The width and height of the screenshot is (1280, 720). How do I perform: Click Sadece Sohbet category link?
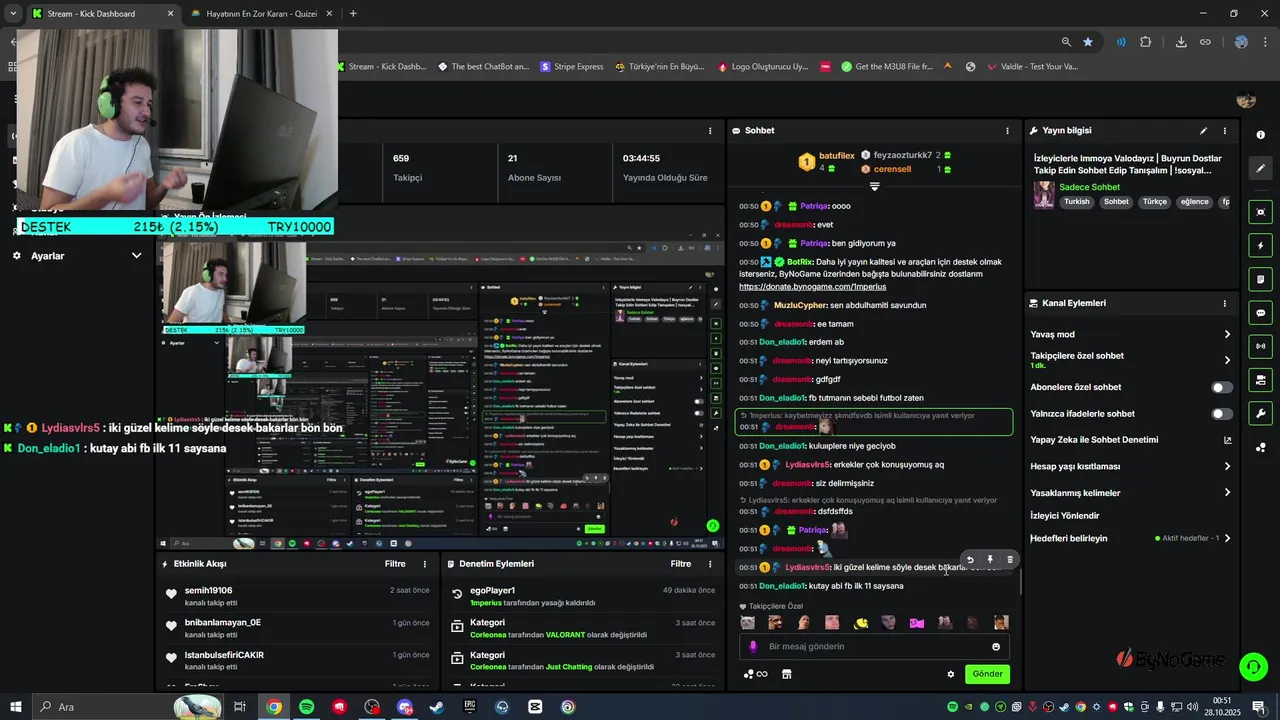[x=1089, y=187]
